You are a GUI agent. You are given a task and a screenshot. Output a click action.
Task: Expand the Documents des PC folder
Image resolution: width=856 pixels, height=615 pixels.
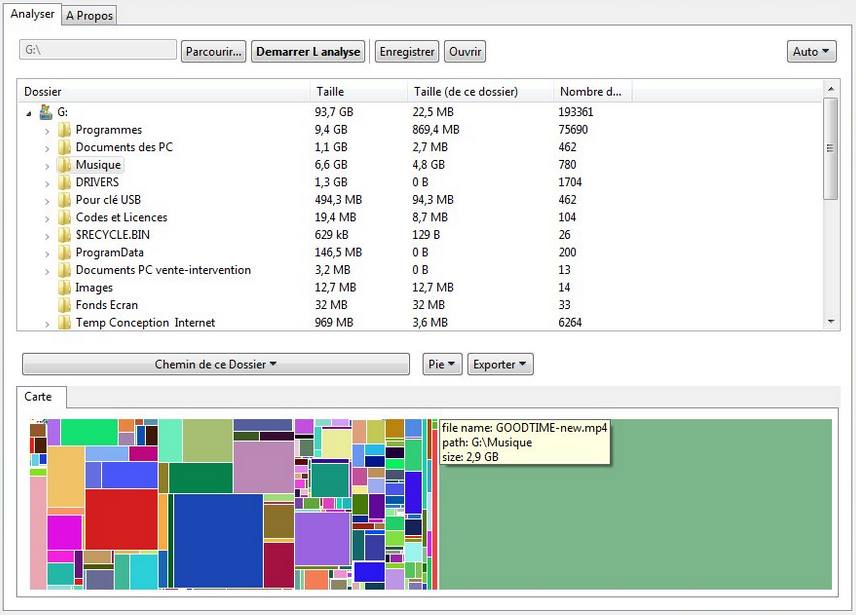point(47,148)
